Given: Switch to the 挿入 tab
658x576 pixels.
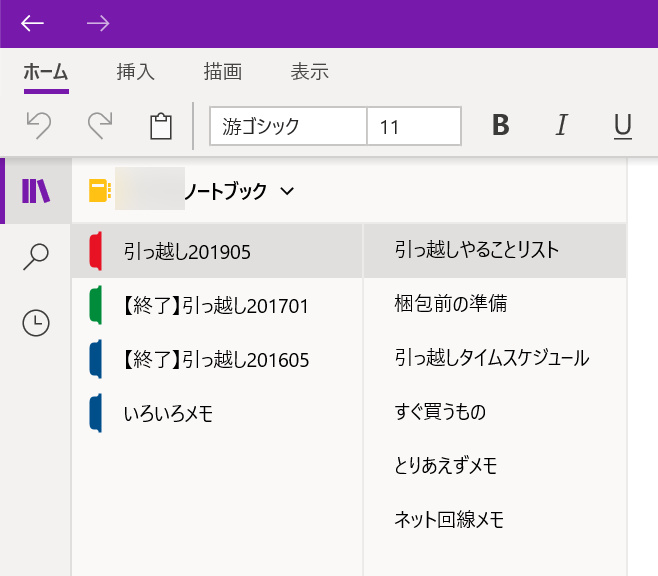Looking at the screenshot, I should [x=136, y=72].
